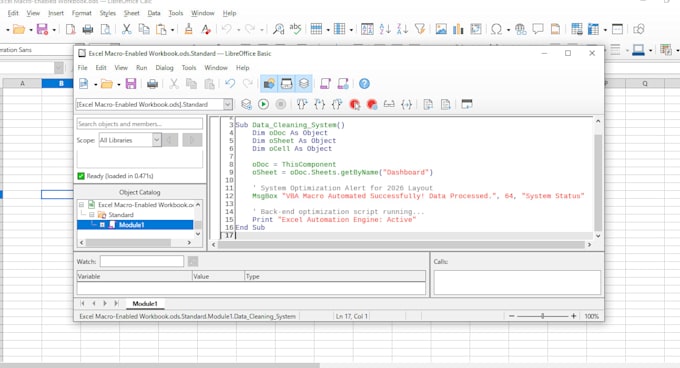Screen dimensions: 680x368
Task: Click the add watch button beside Watch field
Action: 193,261
